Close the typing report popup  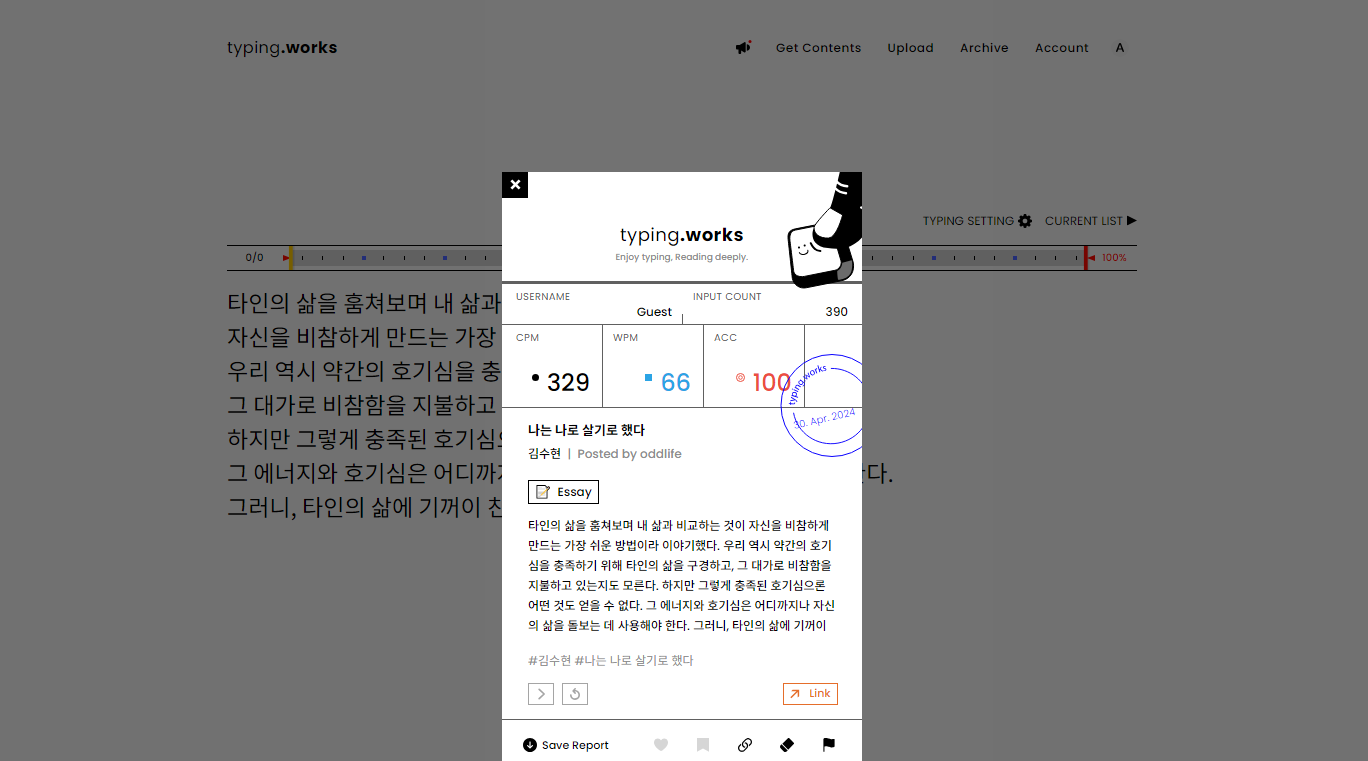tap(515, 185)
